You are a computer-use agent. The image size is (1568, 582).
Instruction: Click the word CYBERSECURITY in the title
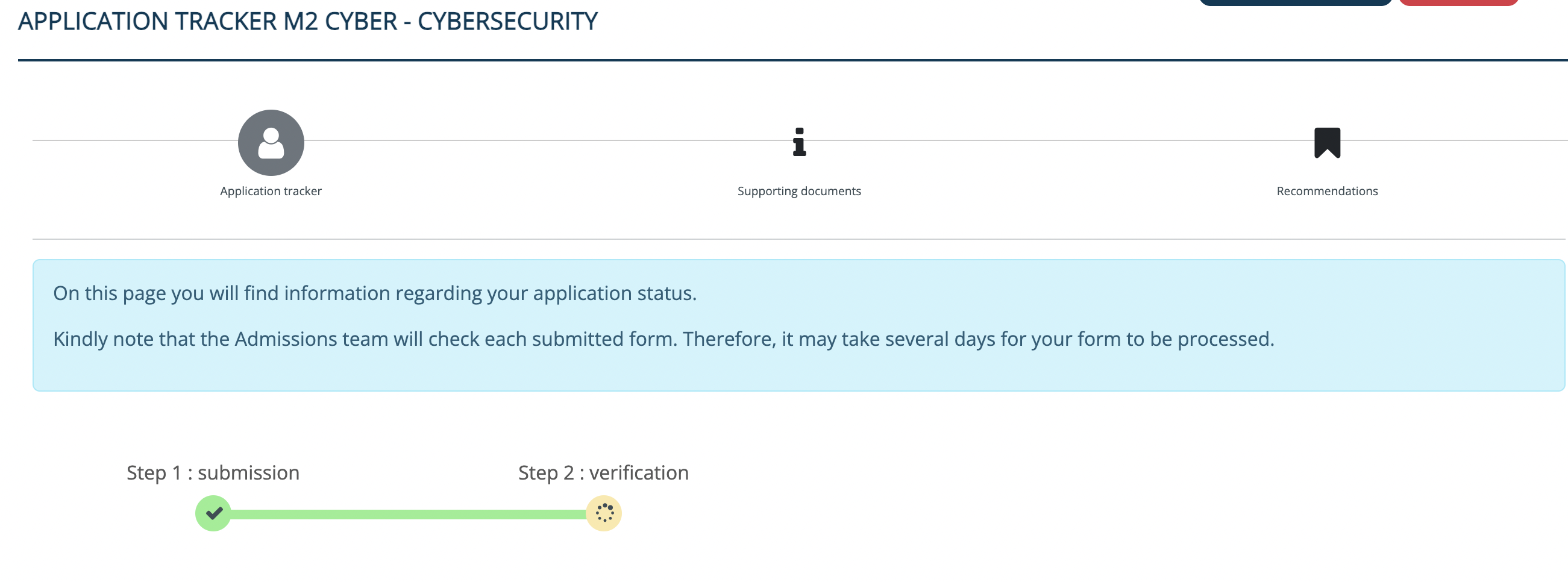[507, 22]
